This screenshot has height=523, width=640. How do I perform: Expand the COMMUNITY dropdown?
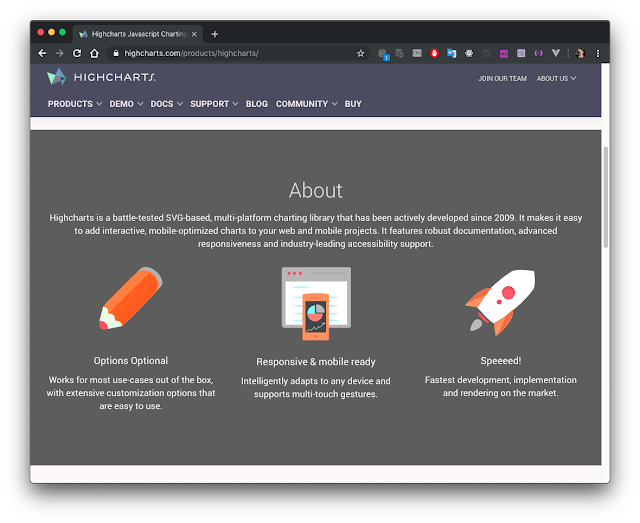pos(307,104)
